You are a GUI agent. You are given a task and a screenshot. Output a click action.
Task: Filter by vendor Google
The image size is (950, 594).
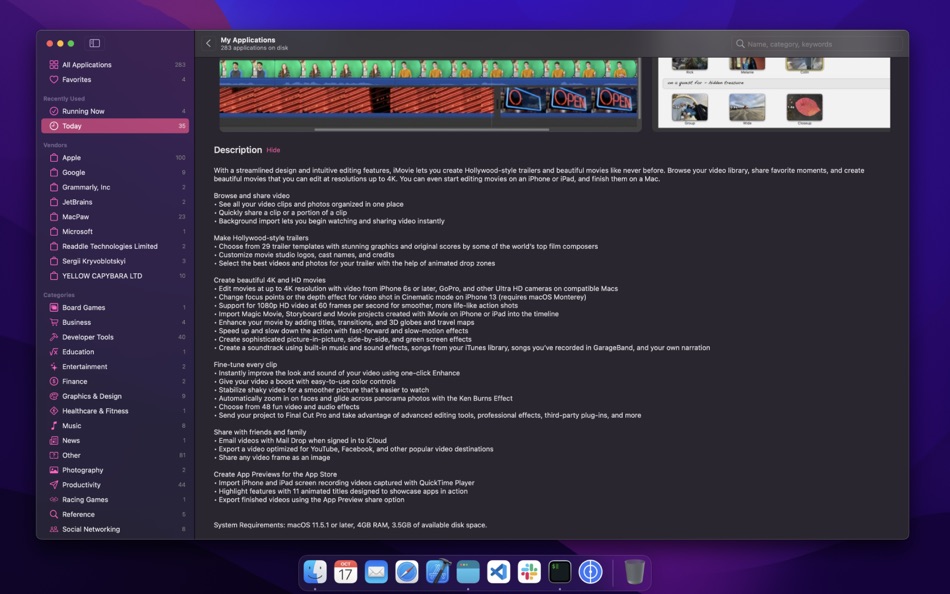coord(115,172)
